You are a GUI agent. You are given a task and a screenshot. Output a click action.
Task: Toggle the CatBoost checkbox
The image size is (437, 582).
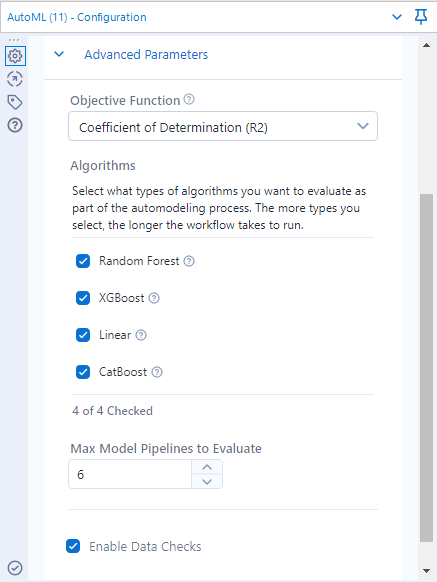click(83, 372)
